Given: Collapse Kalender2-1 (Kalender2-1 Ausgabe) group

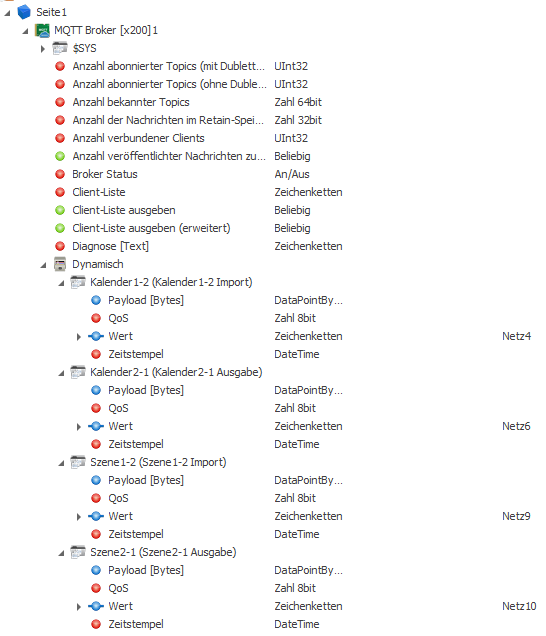Looking at the screenshot, I should [61, 373].
